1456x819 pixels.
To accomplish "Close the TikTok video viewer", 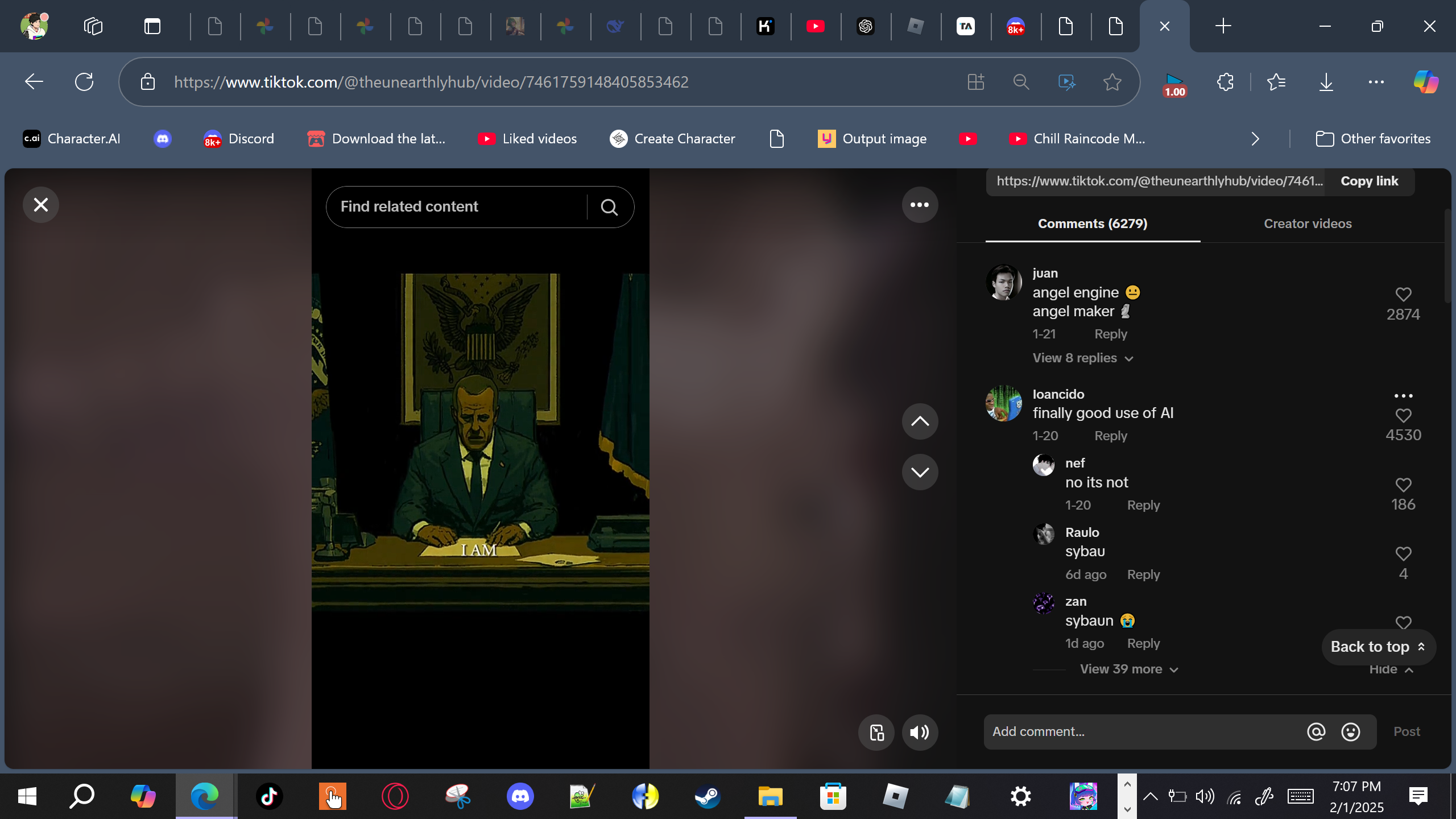I will pyautogui.click(x=40, y=205).
